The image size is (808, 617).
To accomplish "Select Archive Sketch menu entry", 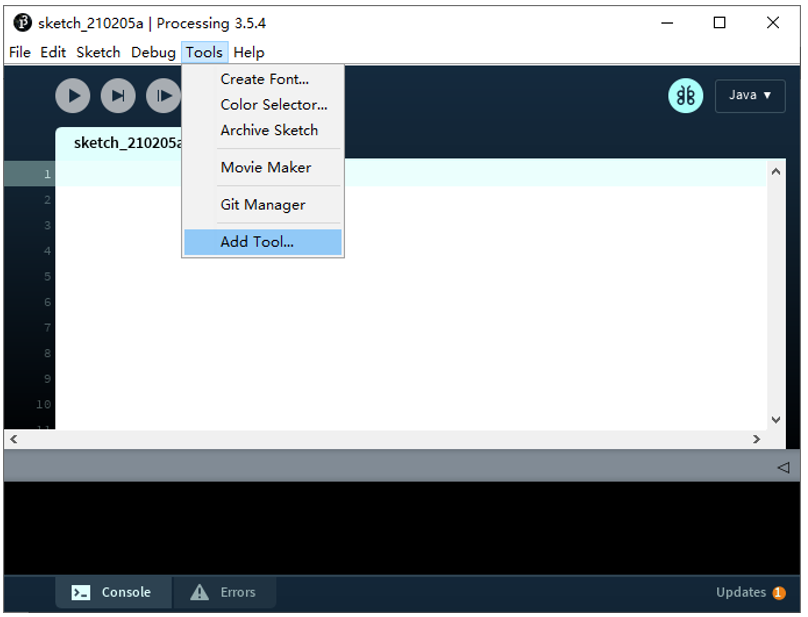I will (x=263, y=130).
